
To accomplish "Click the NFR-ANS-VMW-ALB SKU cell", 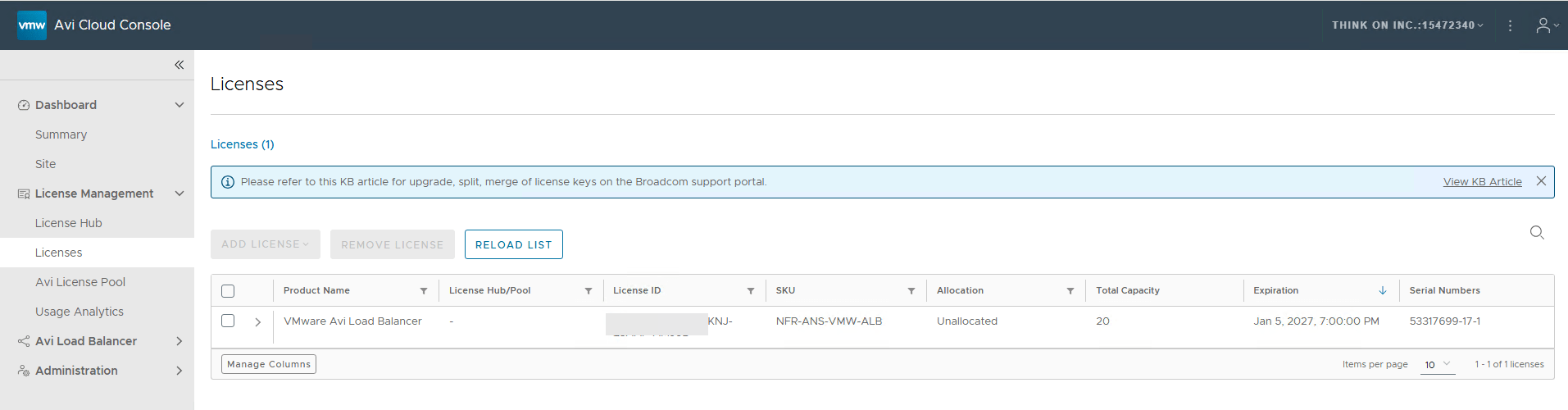I will click(x=829, y=321).
